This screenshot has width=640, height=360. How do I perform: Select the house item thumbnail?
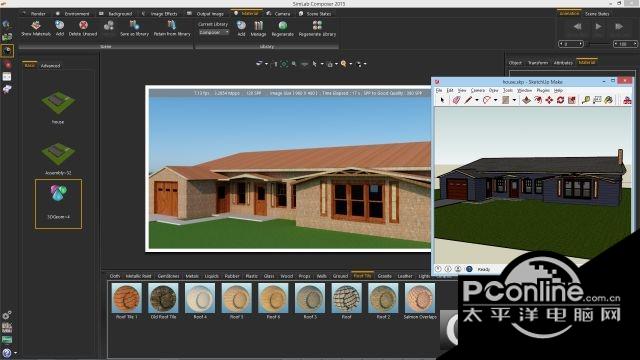point(58,103)
